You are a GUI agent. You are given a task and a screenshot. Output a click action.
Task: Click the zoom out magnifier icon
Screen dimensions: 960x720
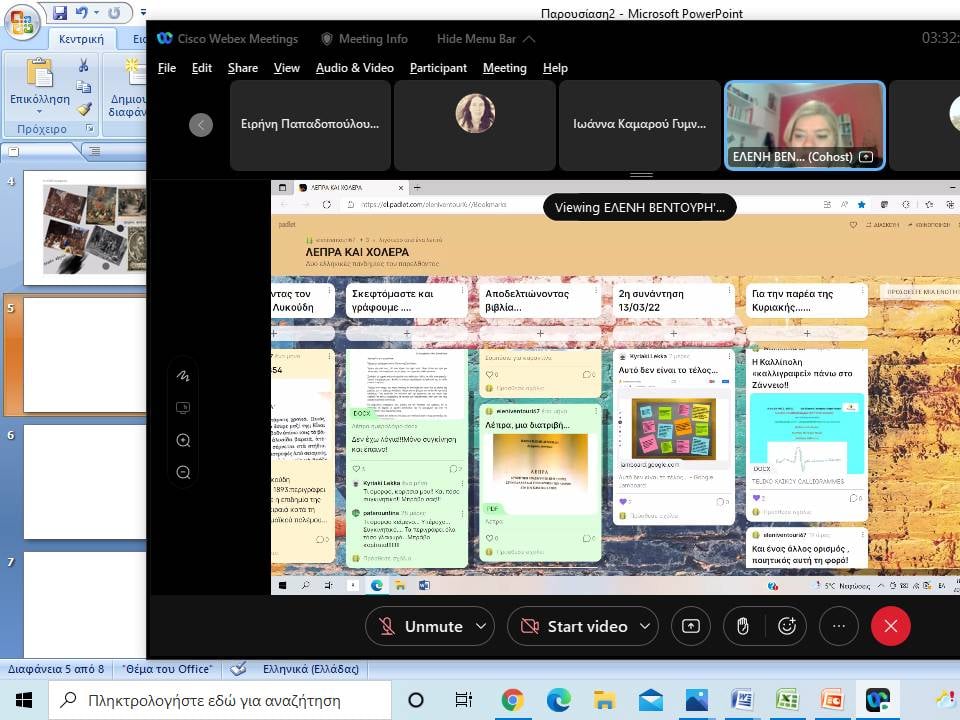183,472
